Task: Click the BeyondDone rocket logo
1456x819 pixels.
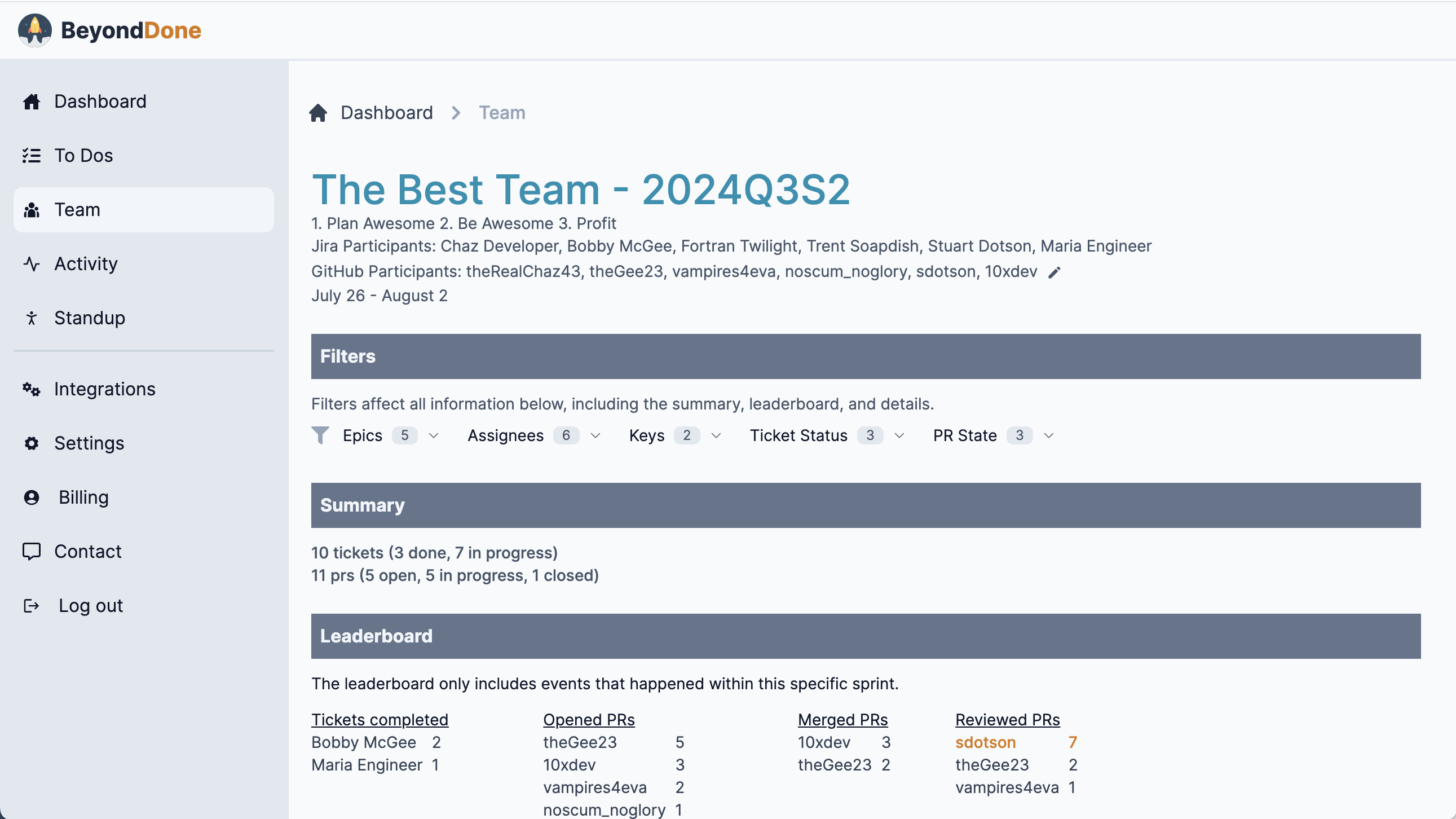Action: coord(35,30)
